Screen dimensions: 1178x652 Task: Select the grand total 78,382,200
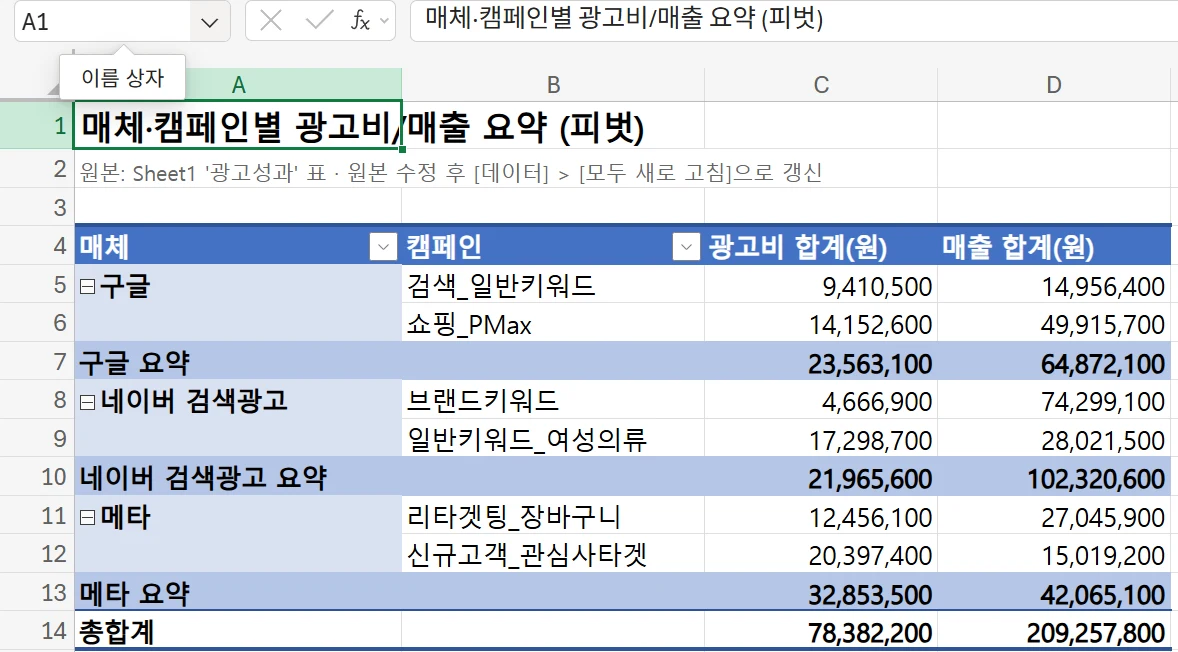(821, 631)
